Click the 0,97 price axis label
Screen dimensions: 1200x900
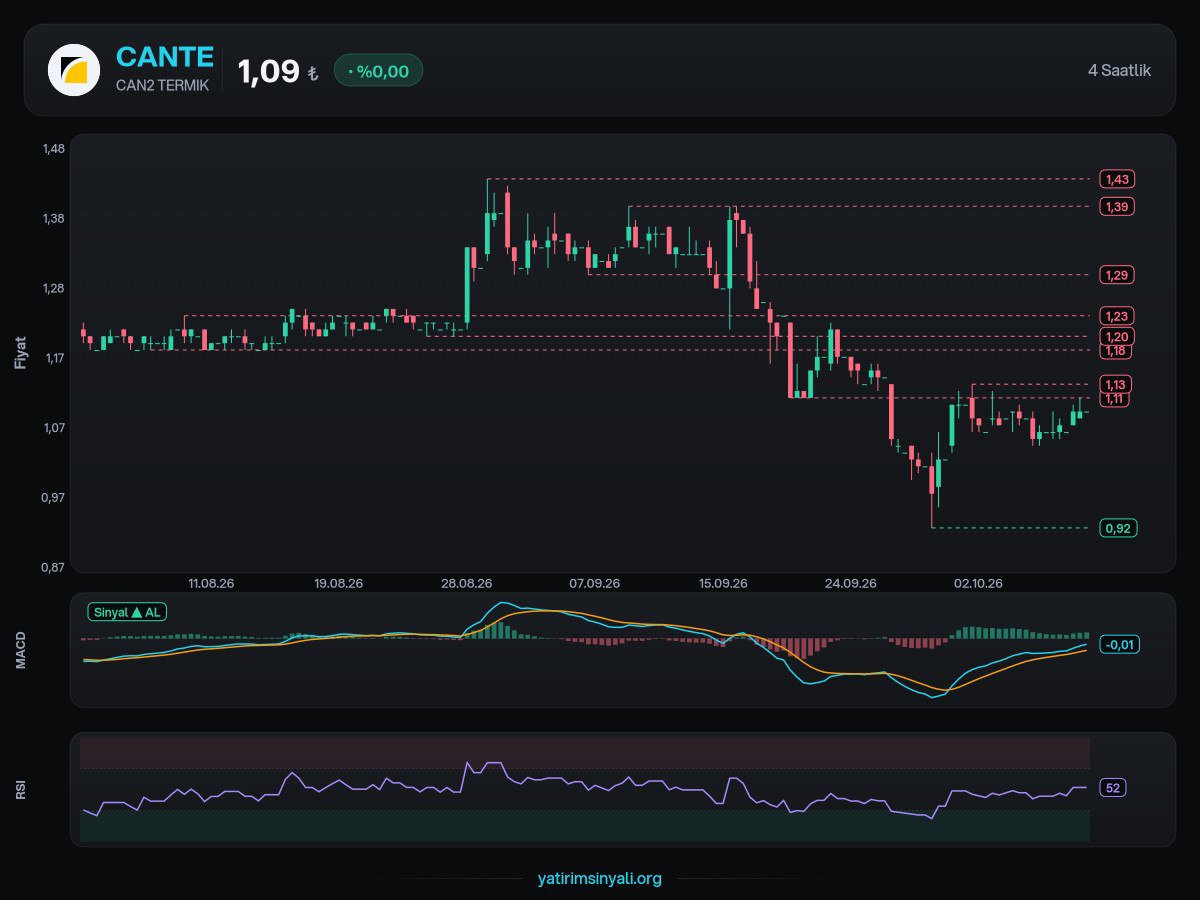coord(53,498)
